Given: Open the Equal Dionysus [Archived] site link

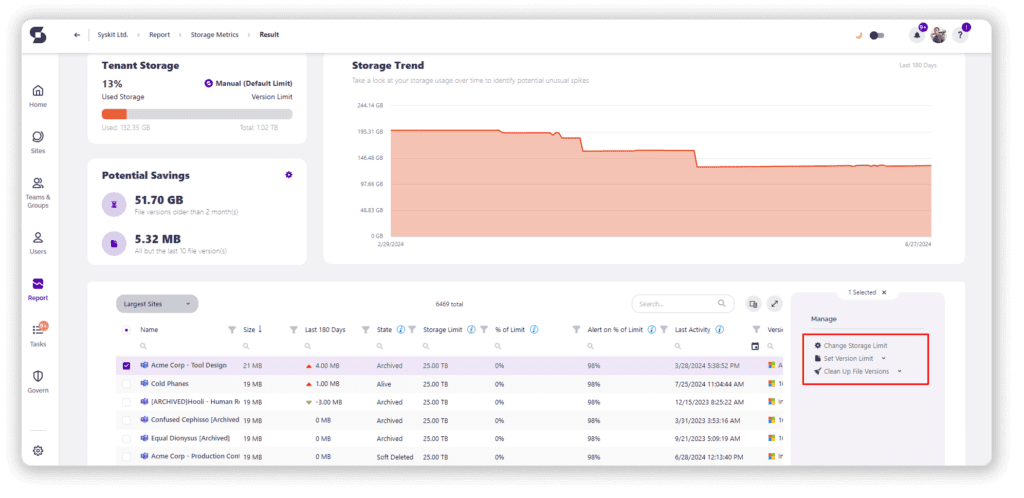Looking at the screenshot, I should pos(190,438).
